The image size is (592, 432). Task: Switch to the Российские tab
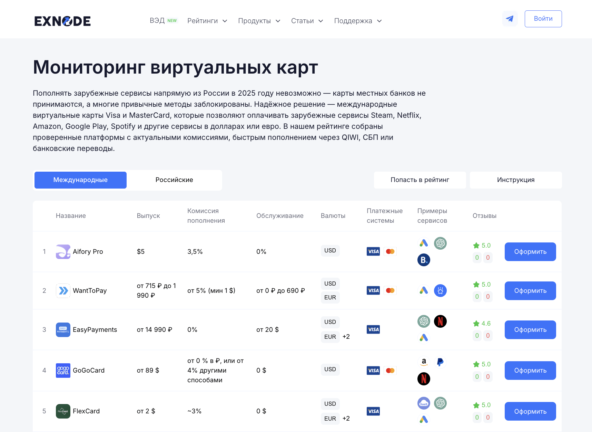(x=174, y=180)
